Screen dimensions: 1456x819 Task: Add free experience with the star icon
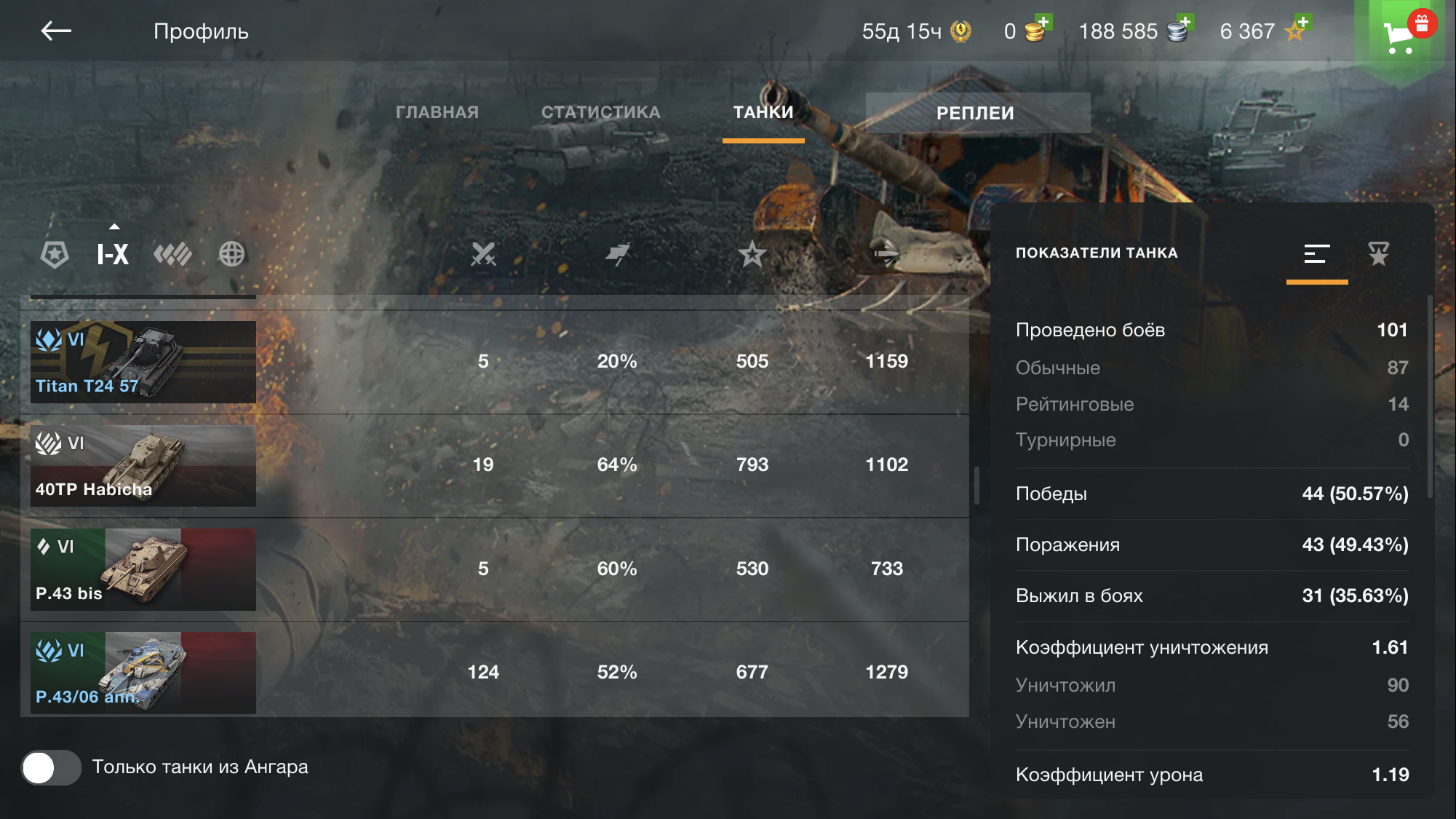(1297, 30)
